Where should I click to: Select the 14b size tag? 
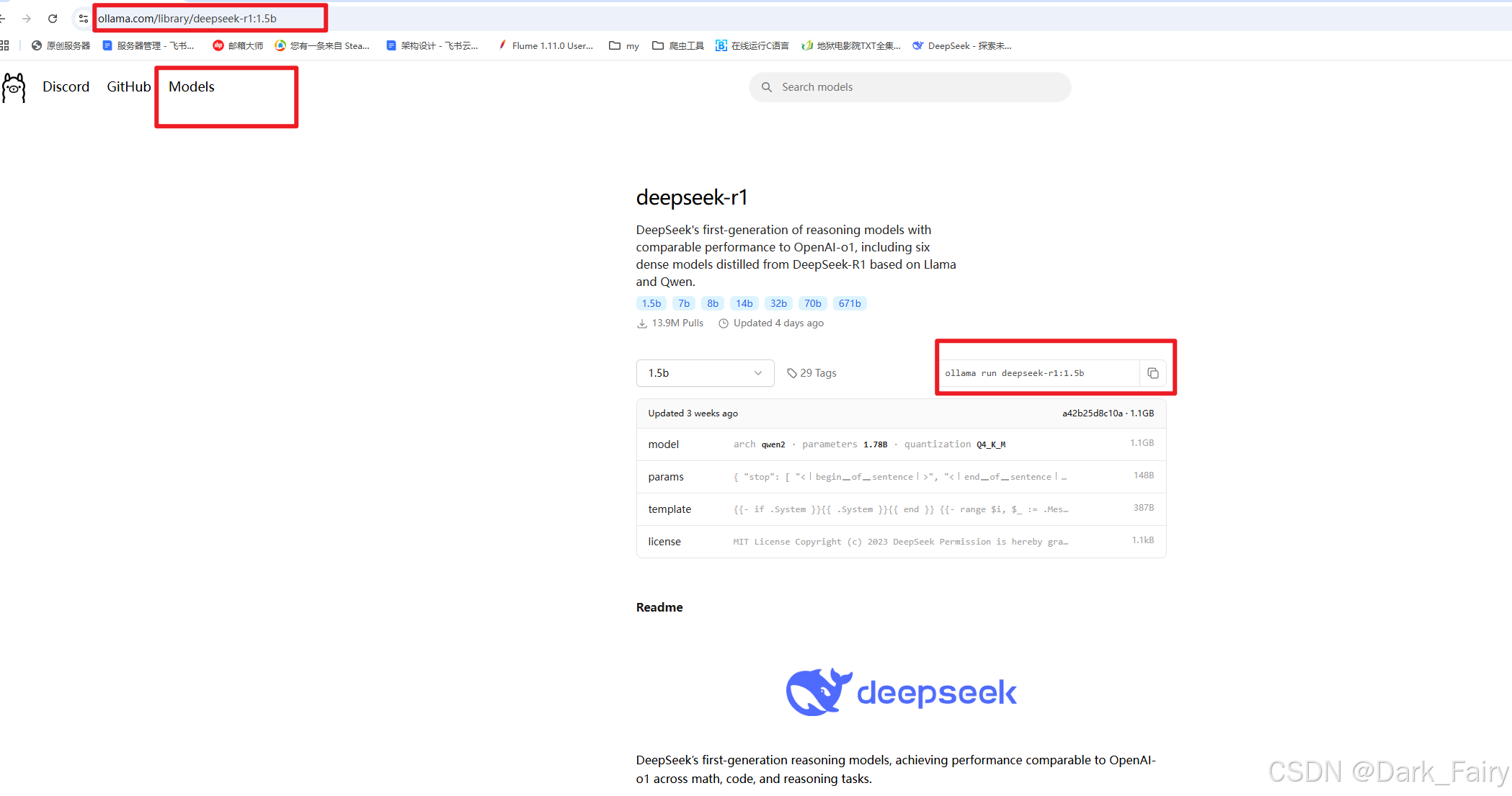744,303
